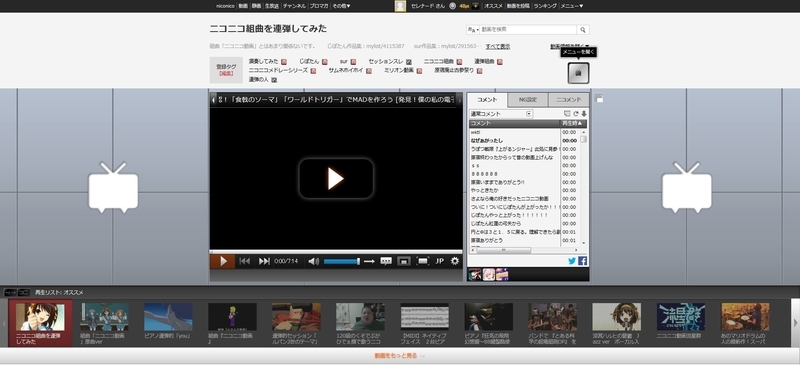This screenshot has width=800, height=365.
Task: Expand the 通常コメント dropdown
Action: coord(501,114)
